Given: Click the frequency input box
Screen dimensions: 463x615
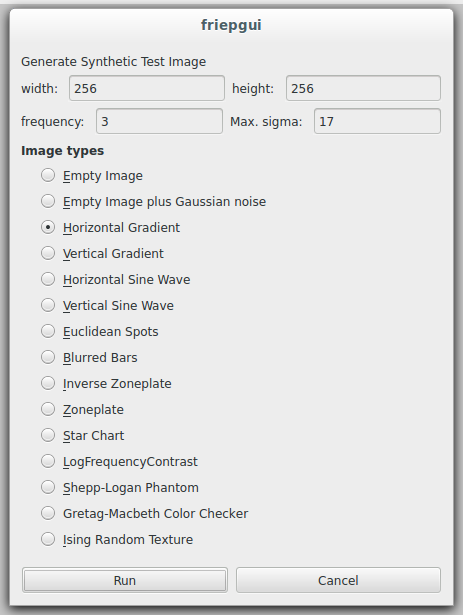Looking at the screenshot, I should [159, 121].
